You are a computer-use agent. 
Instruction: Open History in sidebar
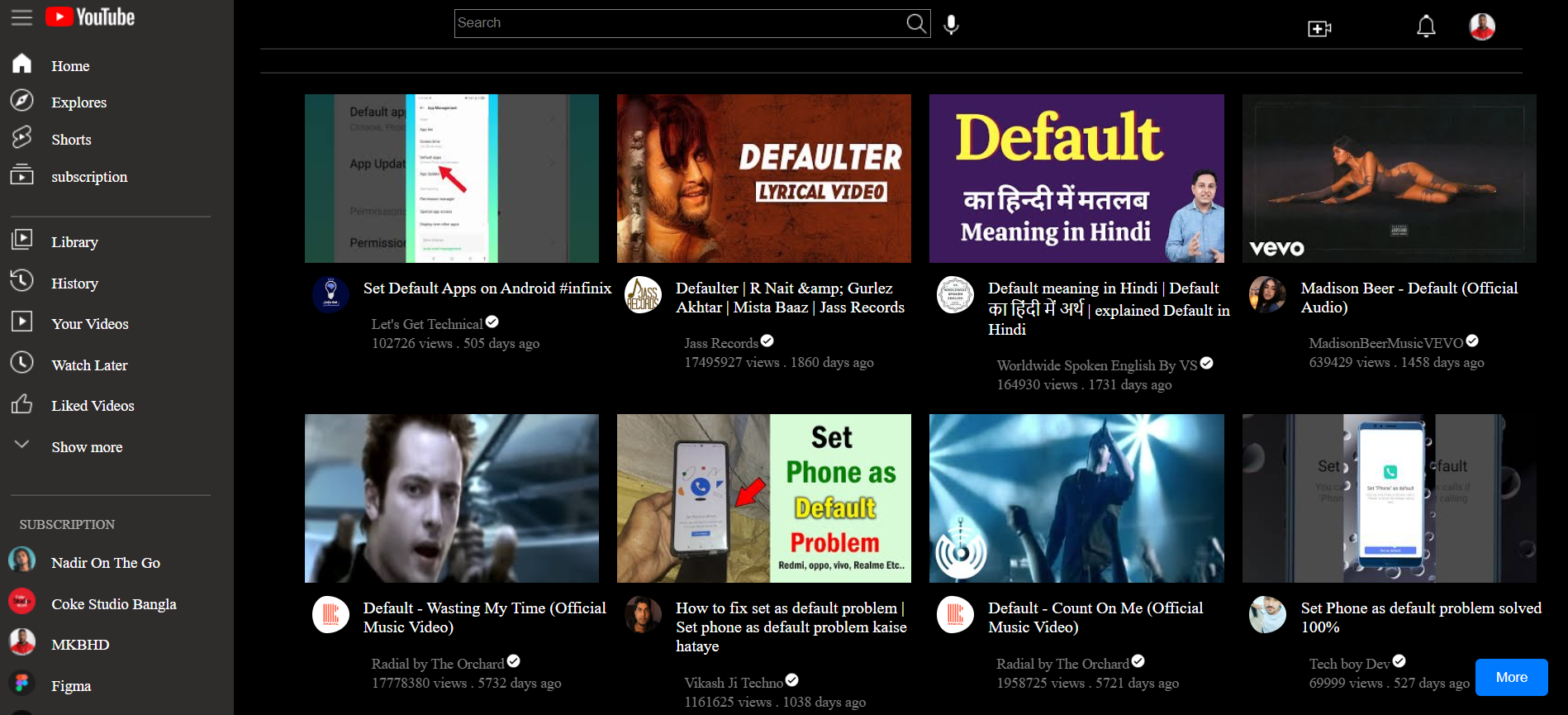74,284
